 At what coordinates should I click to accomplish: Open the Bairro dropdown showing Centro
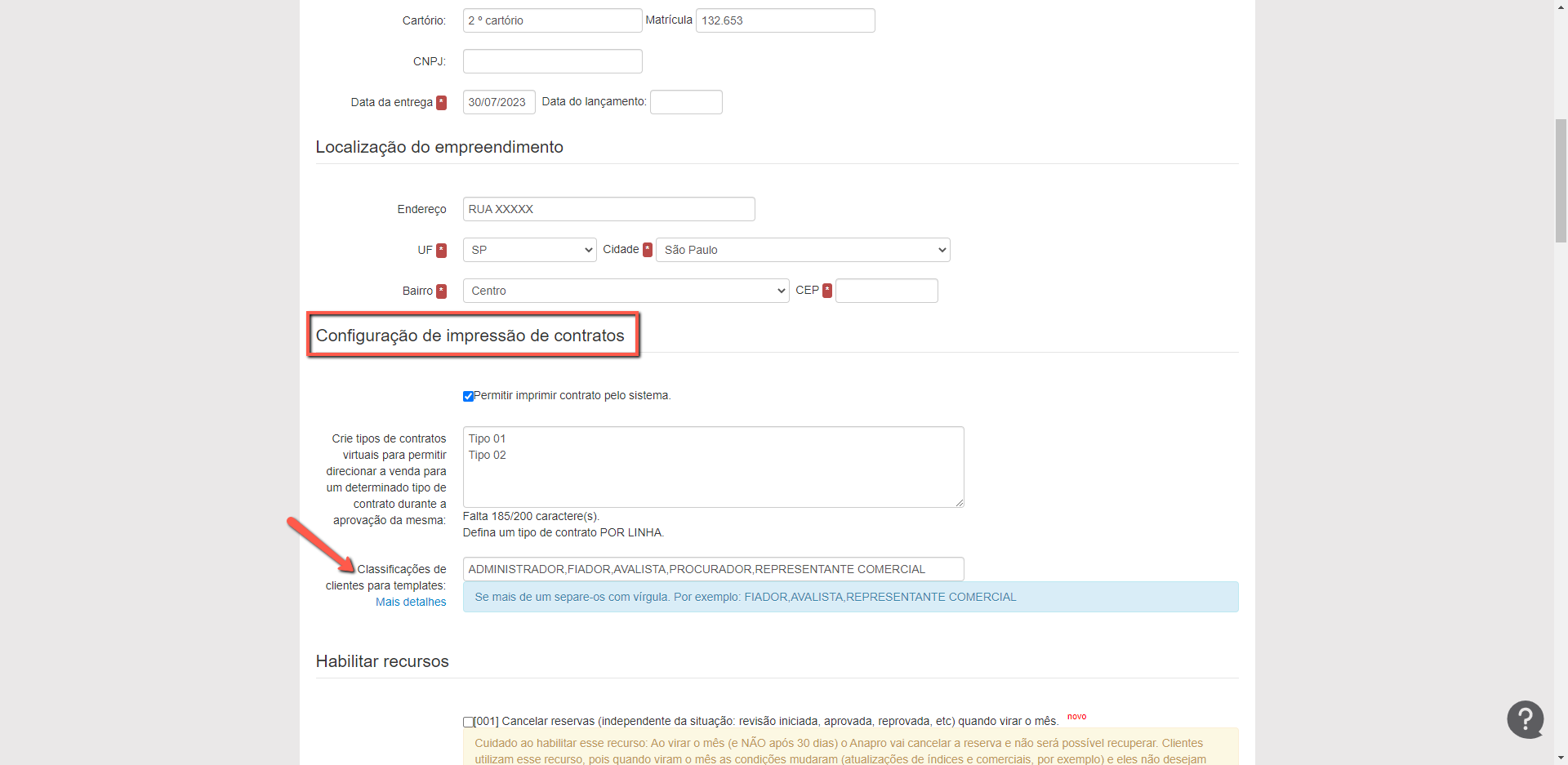pos(625,291)
